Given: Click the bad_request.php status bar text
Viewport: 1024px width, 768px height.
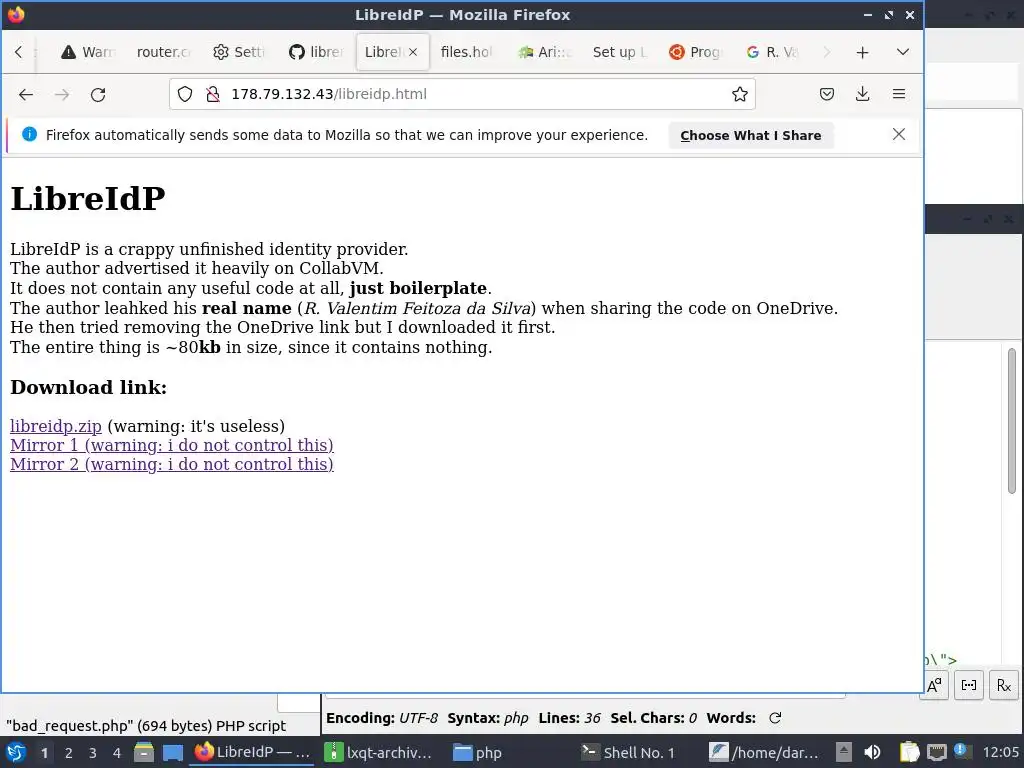Looking at the screenshot, I should tap(146, 726).
